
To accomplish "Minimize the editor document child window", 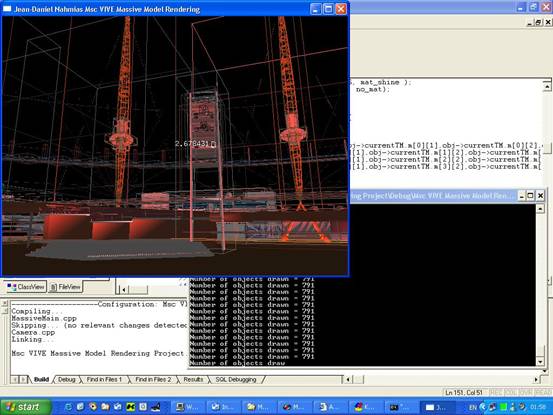I will (529, 23).
